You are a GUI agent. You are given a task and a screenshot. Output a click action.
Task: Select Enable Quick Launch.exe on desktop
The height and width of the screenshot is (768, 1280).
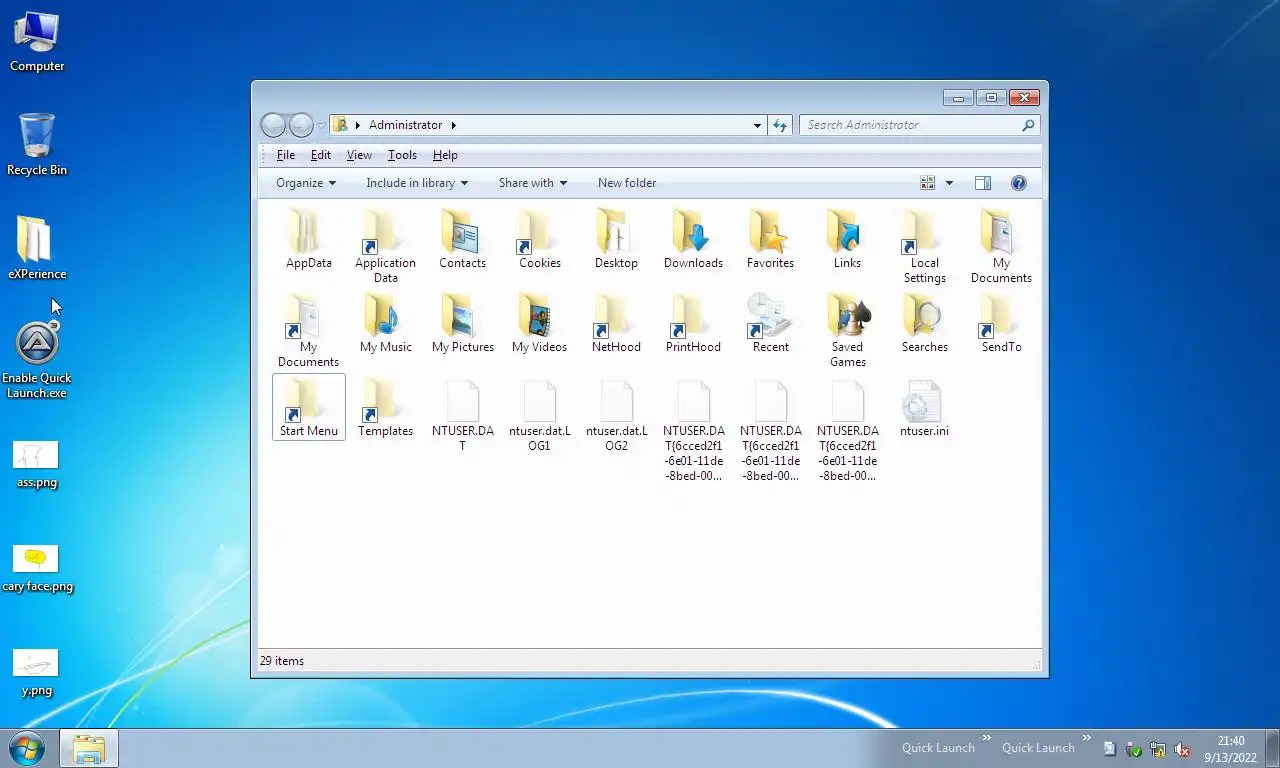point(37,360)
